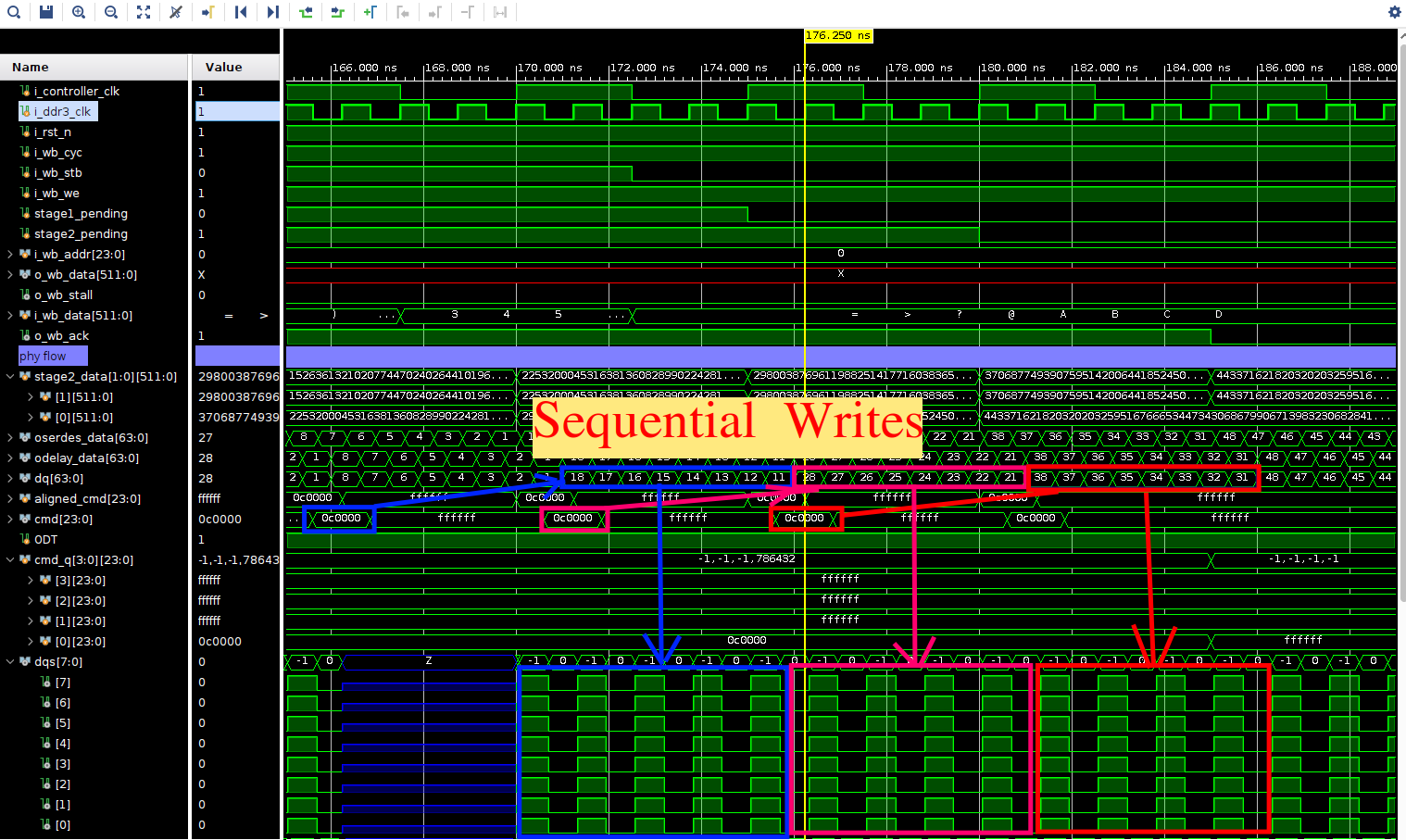Select the o_wb_stall signal
Screen dimensions: 1406x840
coord(63,295)
